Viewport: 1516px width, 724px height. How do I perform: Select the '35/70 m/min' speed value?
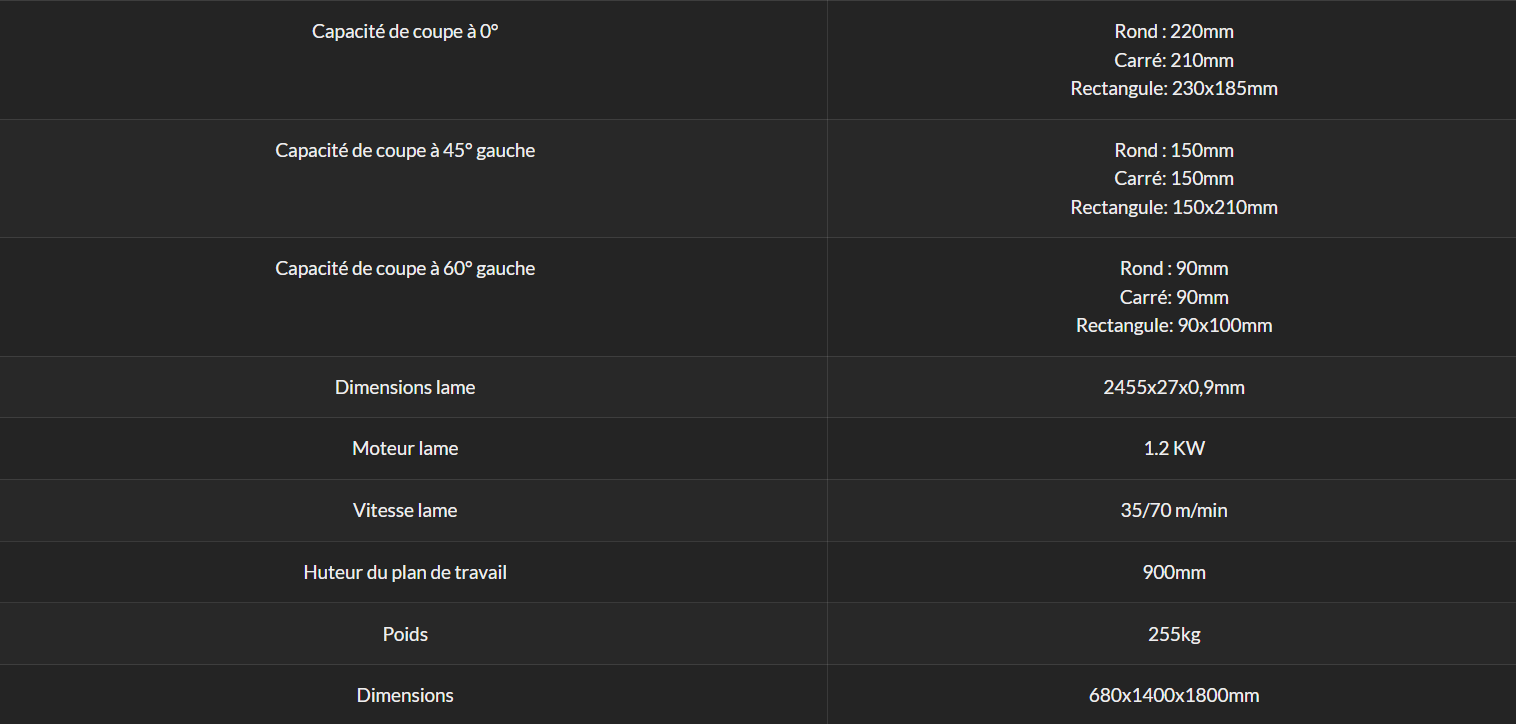coord(1174,510)
